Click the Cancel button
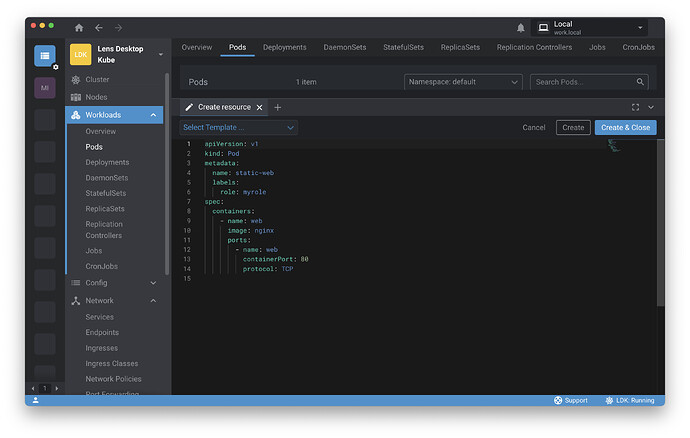This screenshot has width=690, height=438. click(x=534, y=127)
